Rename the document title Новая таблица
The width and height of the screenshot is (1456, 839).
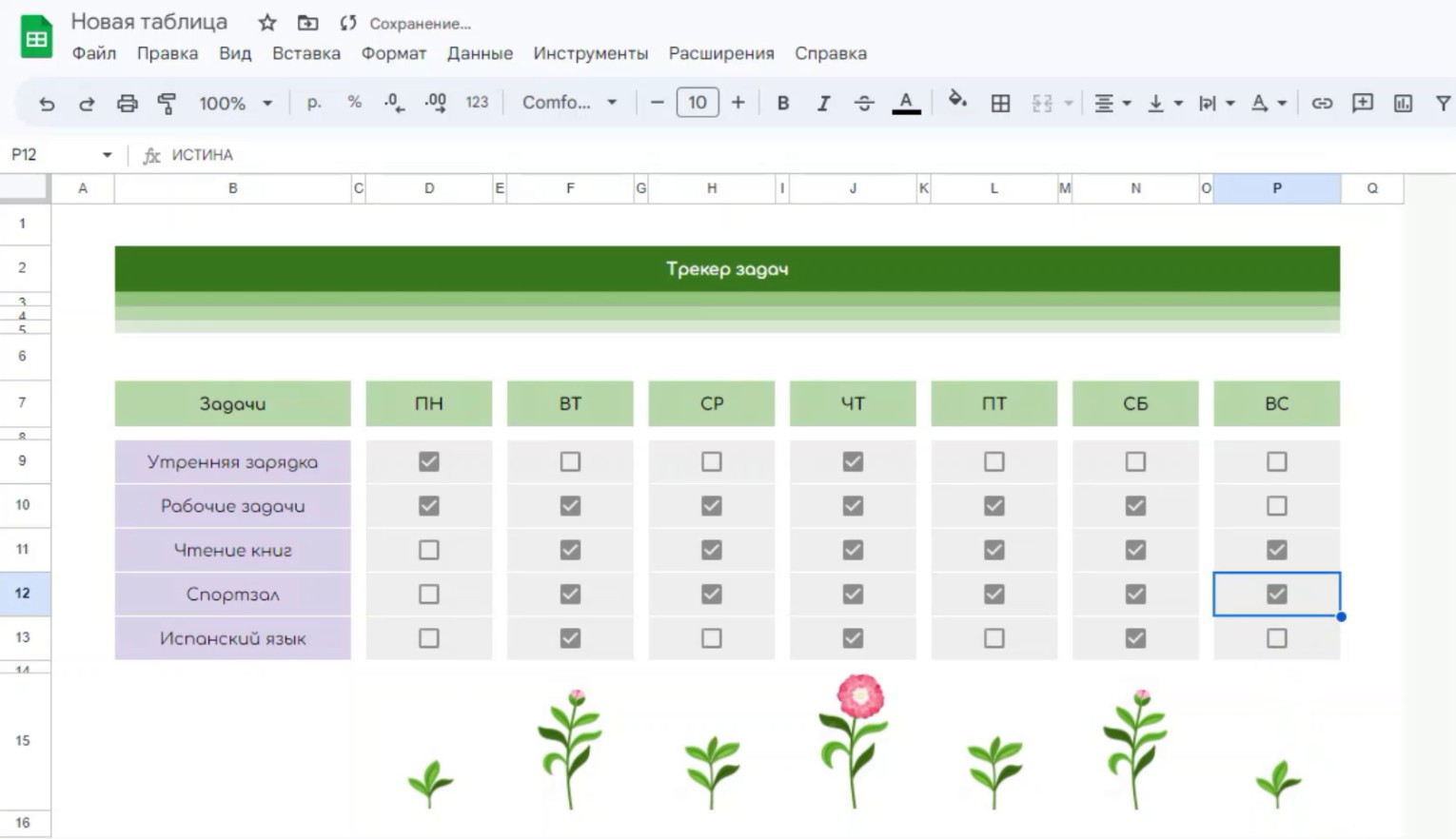149,22
